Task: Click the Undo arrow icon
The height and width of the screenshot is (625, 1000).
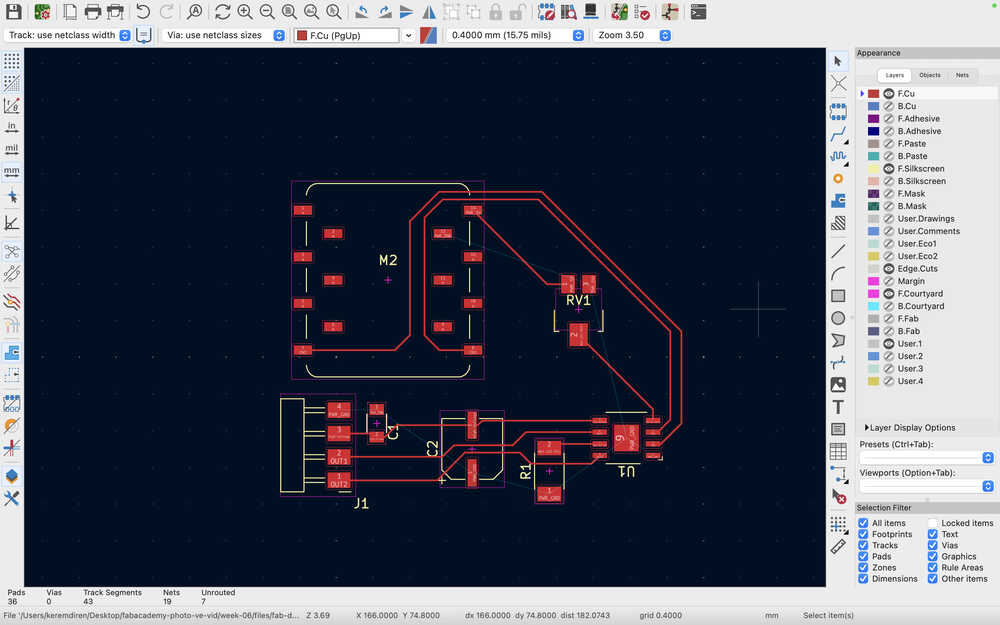Action: [143, 12]
